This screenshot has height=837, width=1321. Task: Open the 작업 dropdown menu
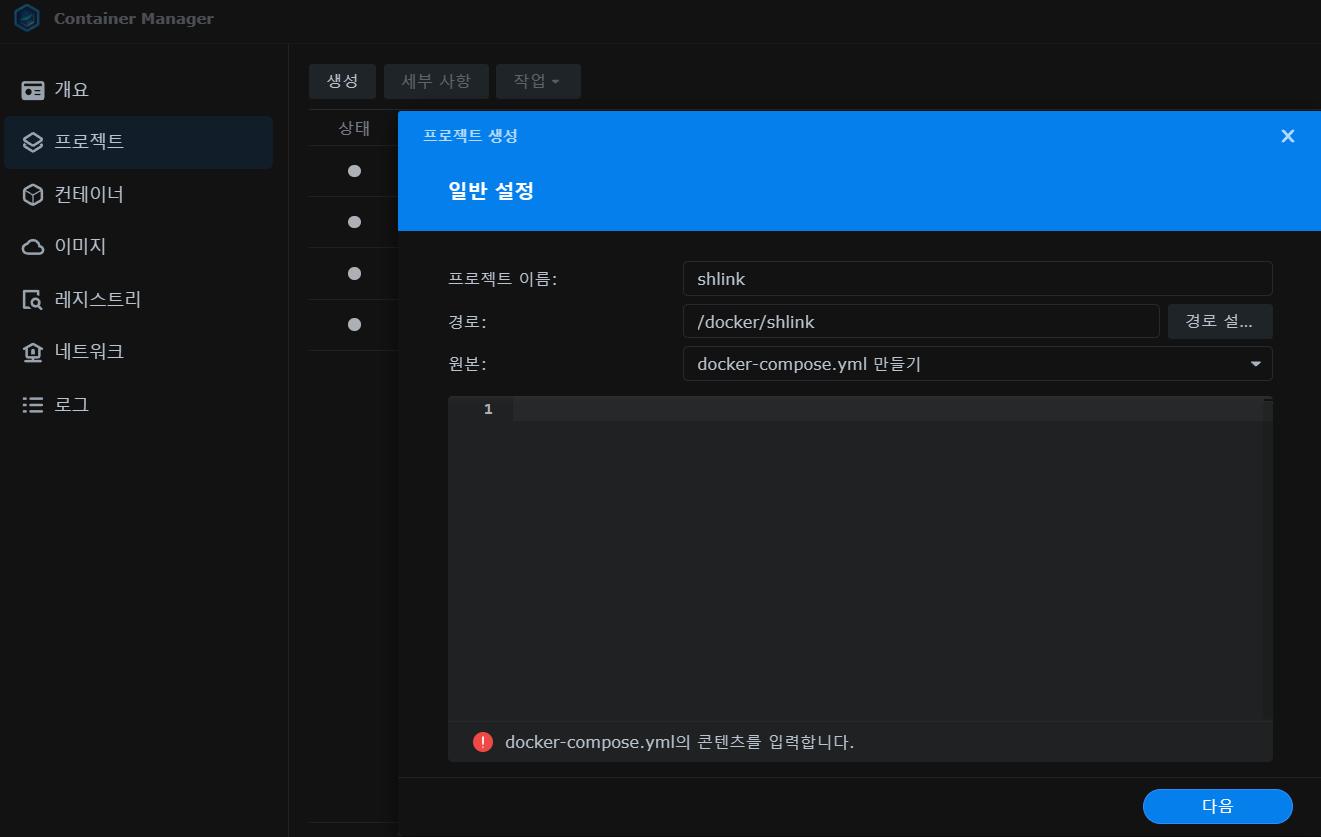537,81
